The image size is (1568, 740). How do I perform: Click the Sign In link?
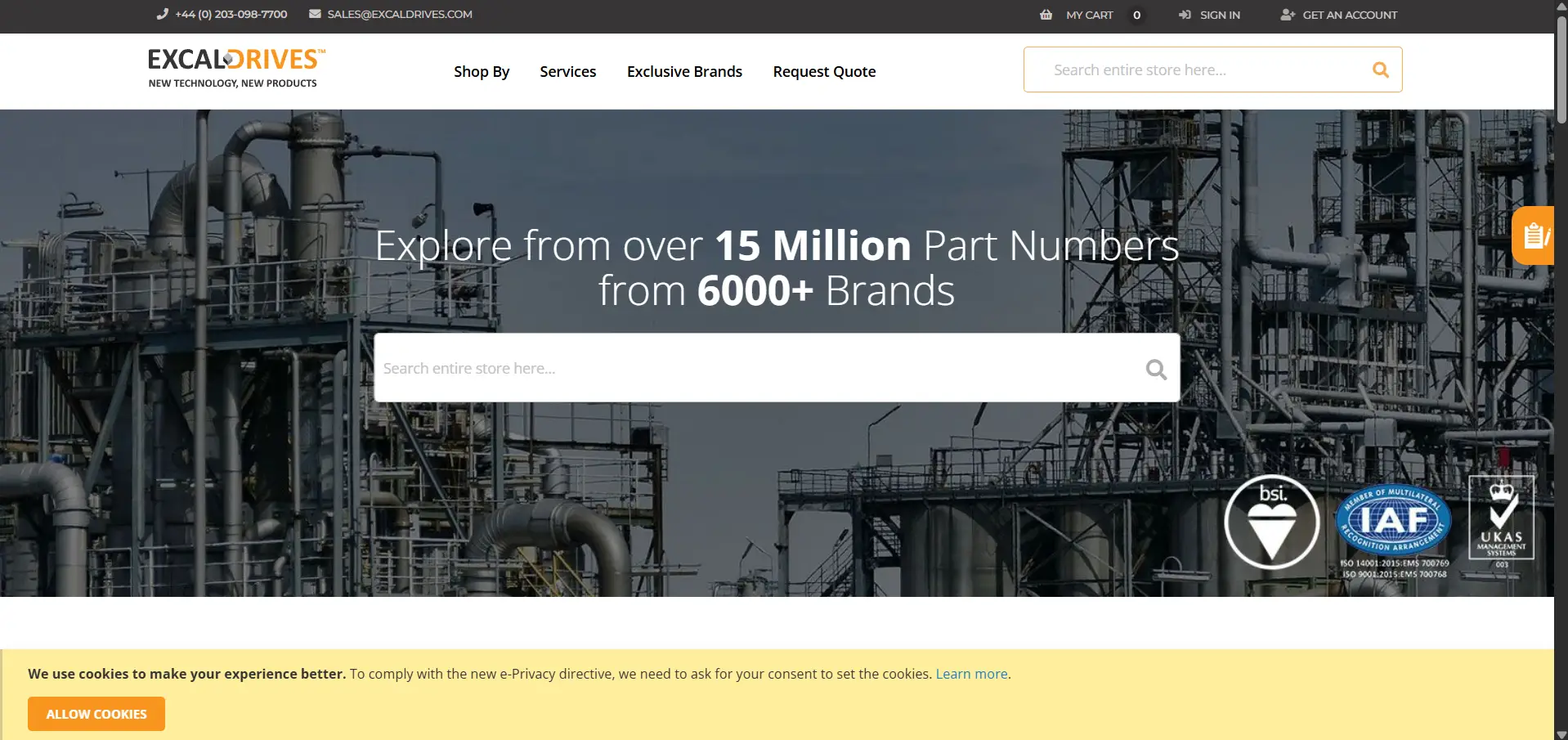click(x=1220, y=15)
